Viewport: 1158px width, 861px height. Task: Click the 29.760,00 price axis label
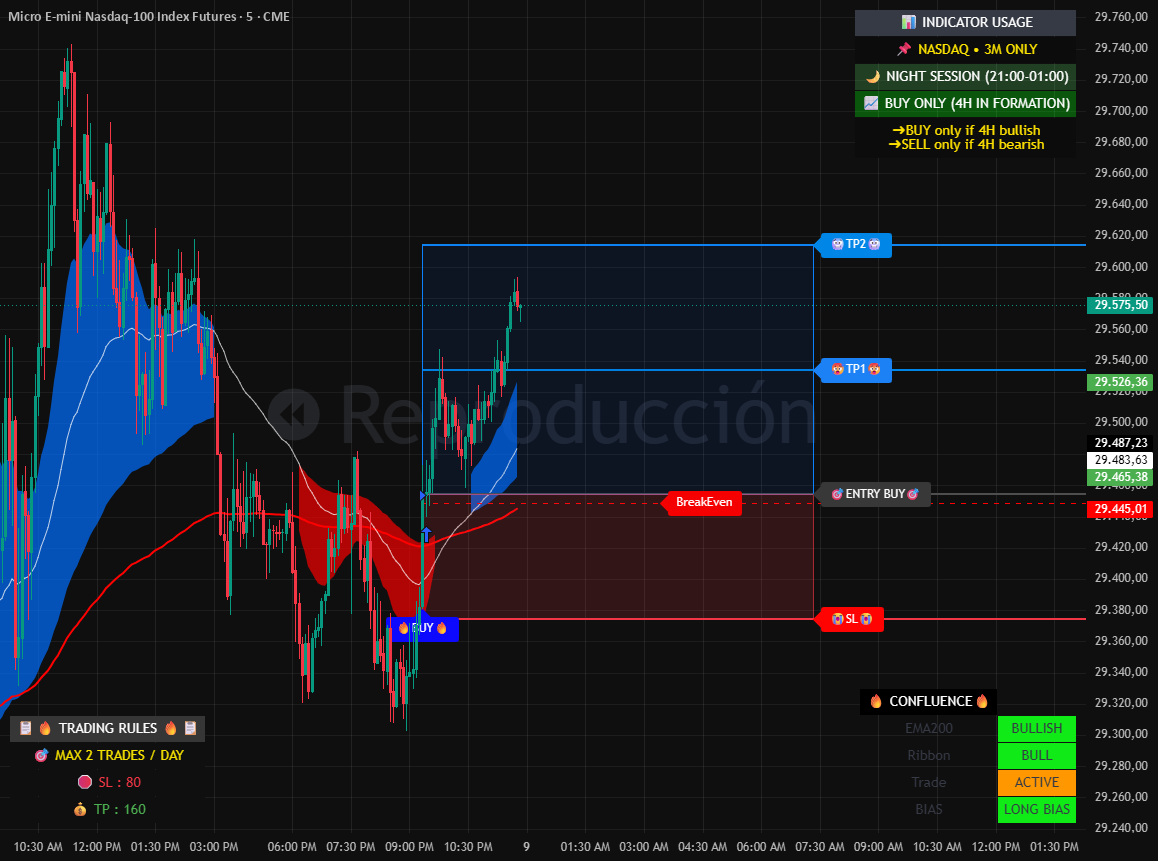tap(1121, 16)
